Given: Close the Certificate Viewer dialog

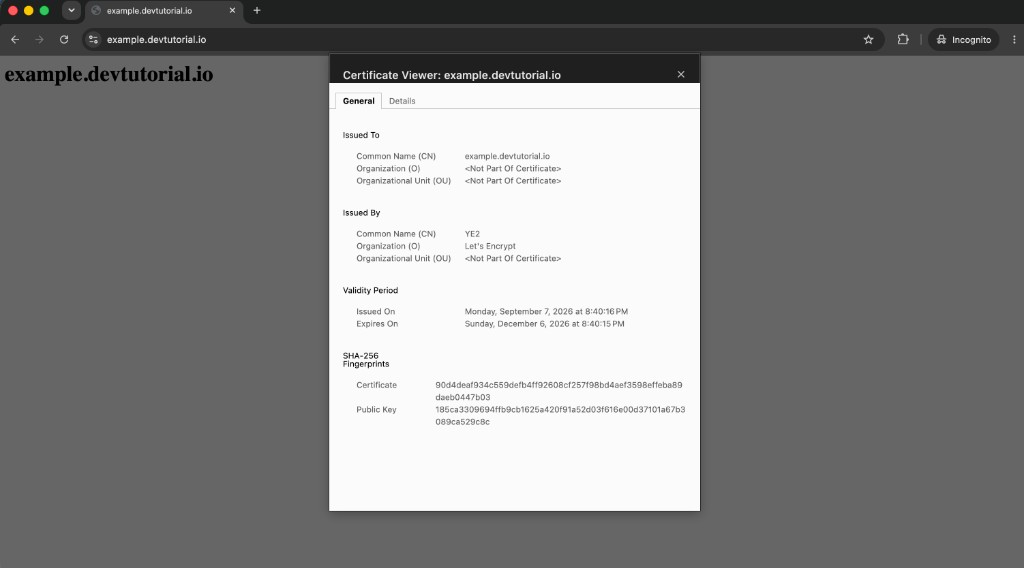Looking at the screenshot, I should coord(680,74).
